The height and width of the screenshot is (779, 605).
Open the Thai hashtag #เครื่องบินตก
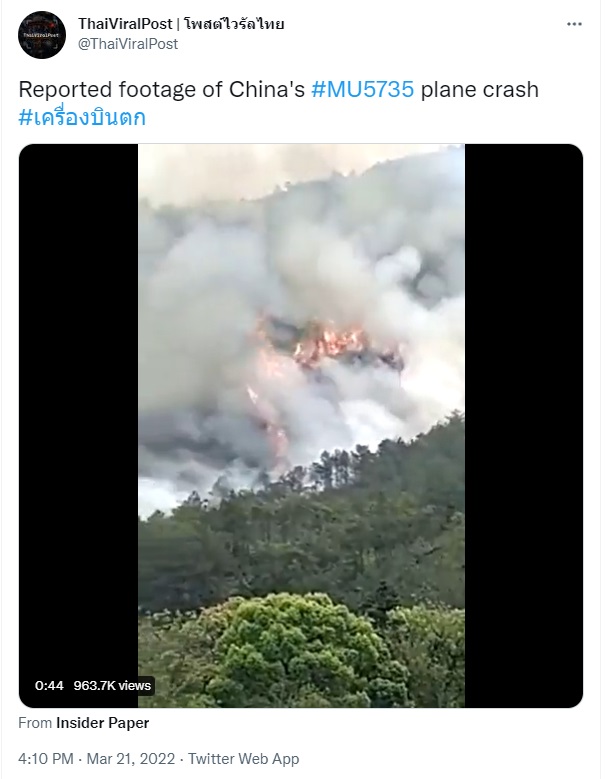tap(82, 118)
